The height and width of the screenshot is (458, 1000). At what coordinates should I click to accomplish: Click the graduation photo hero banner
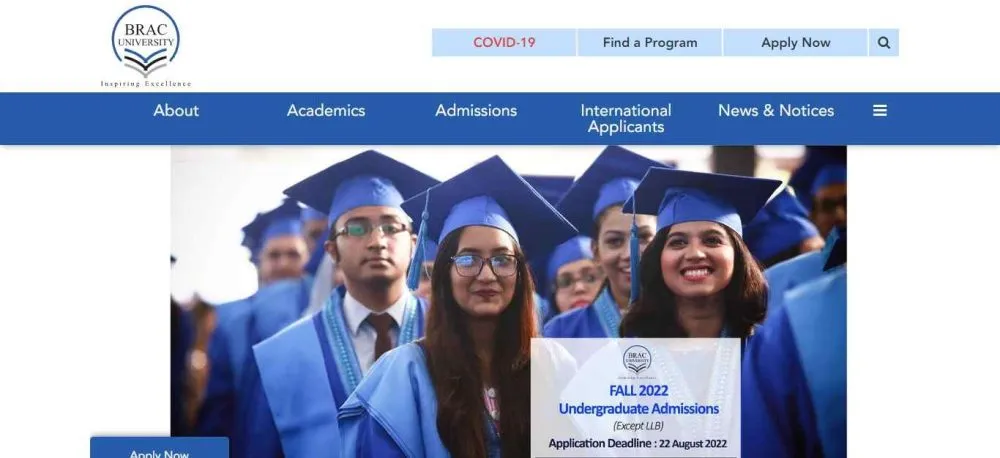point(508,301)
